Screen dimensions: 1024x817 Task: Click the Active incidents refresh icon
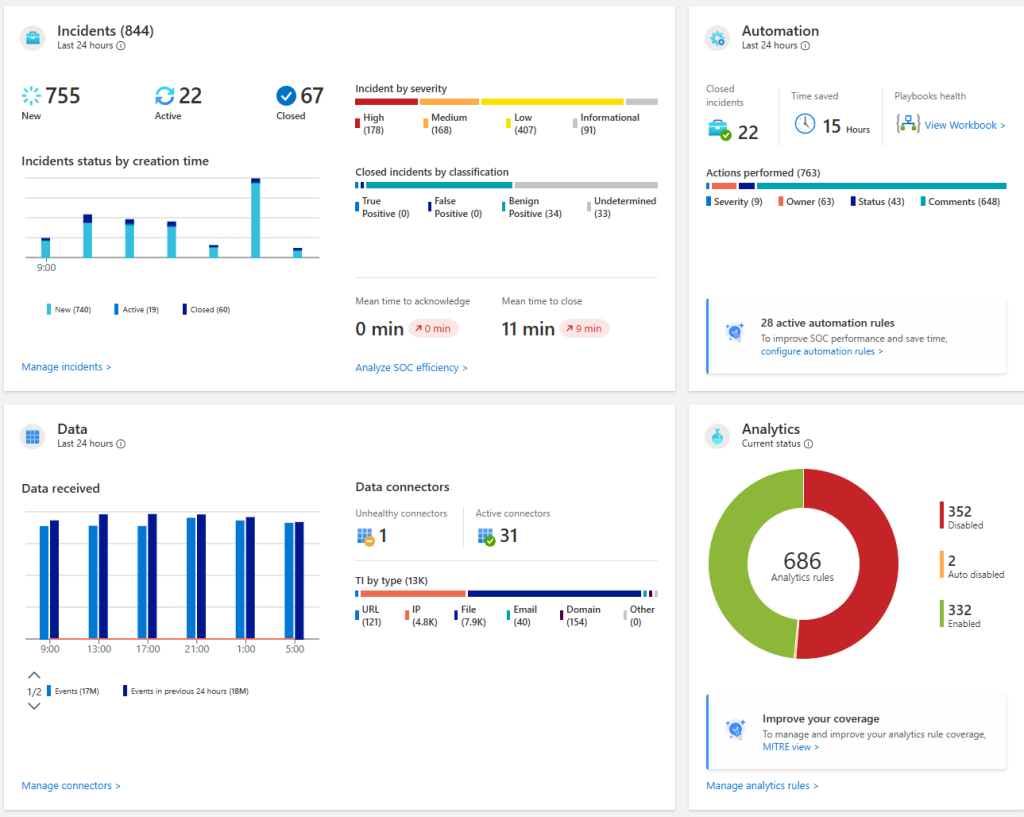point(165,95)
